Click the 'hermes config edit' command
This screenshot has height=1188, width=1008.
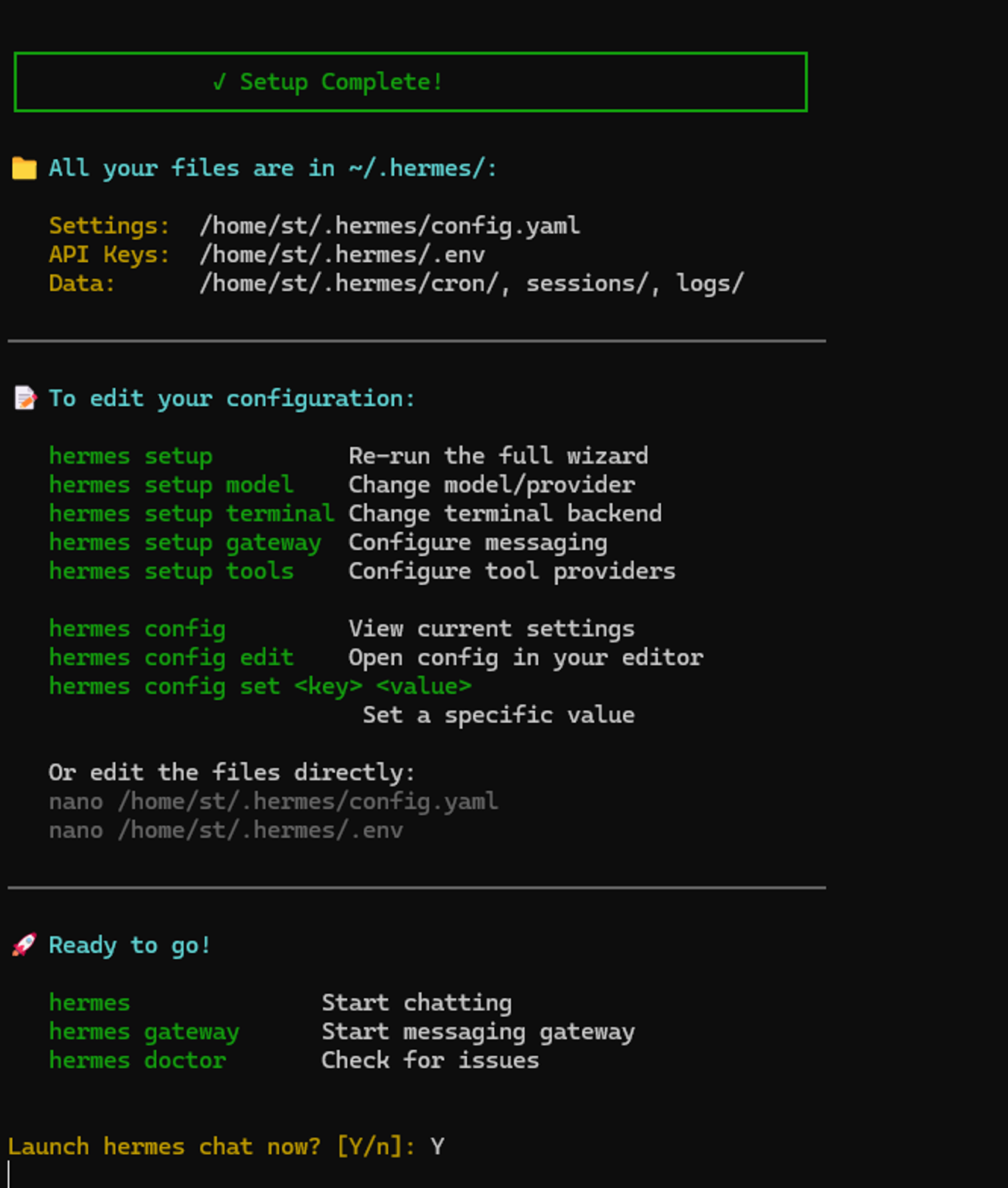coord(171,658)
